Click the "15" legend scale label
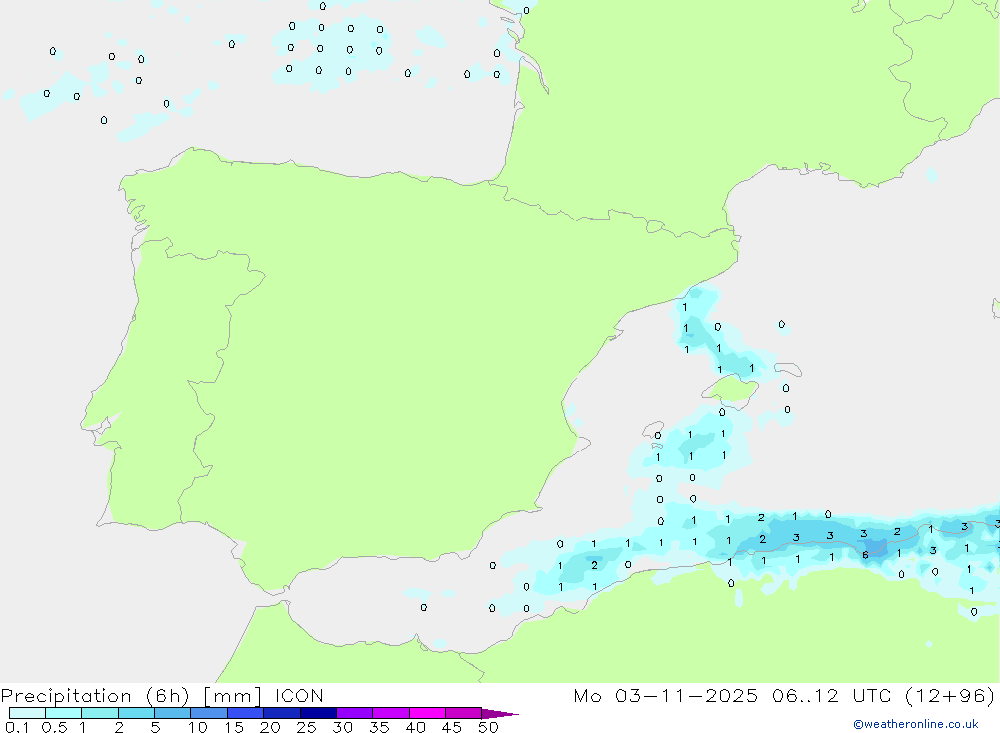Viewport: 1000px width, 733px height. (x=234, y=727)
